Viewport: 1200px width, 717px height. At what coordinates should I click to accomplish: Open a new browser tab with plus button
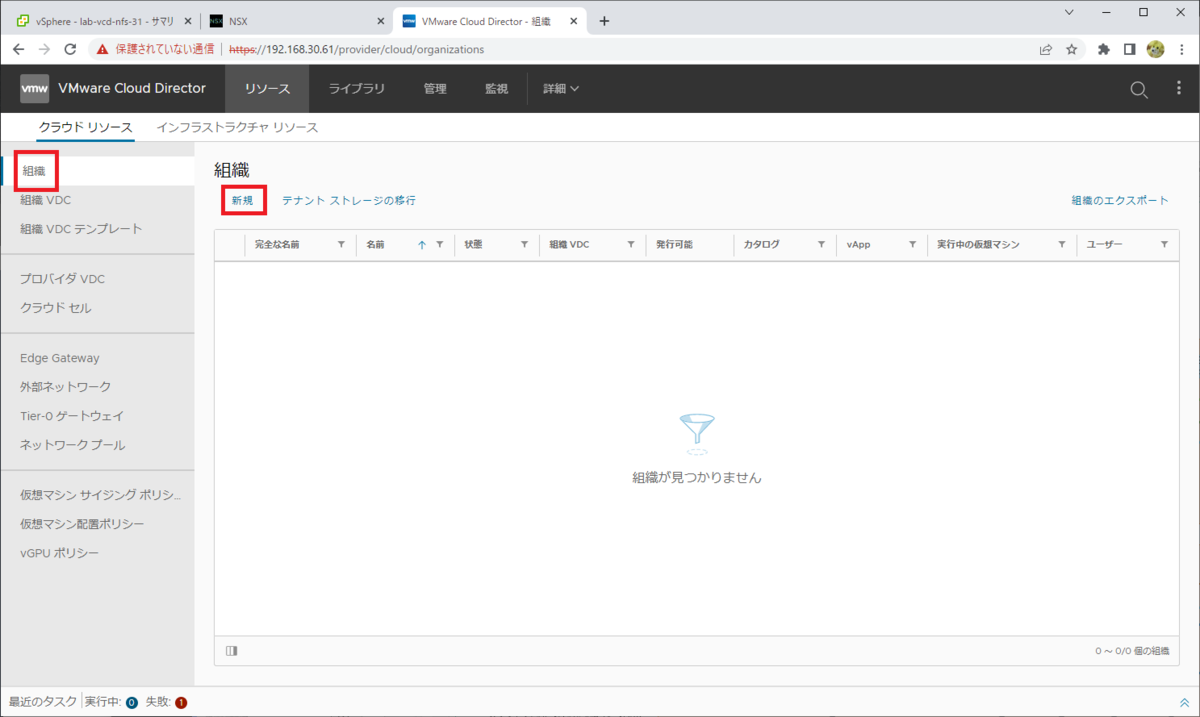point(604,21)
